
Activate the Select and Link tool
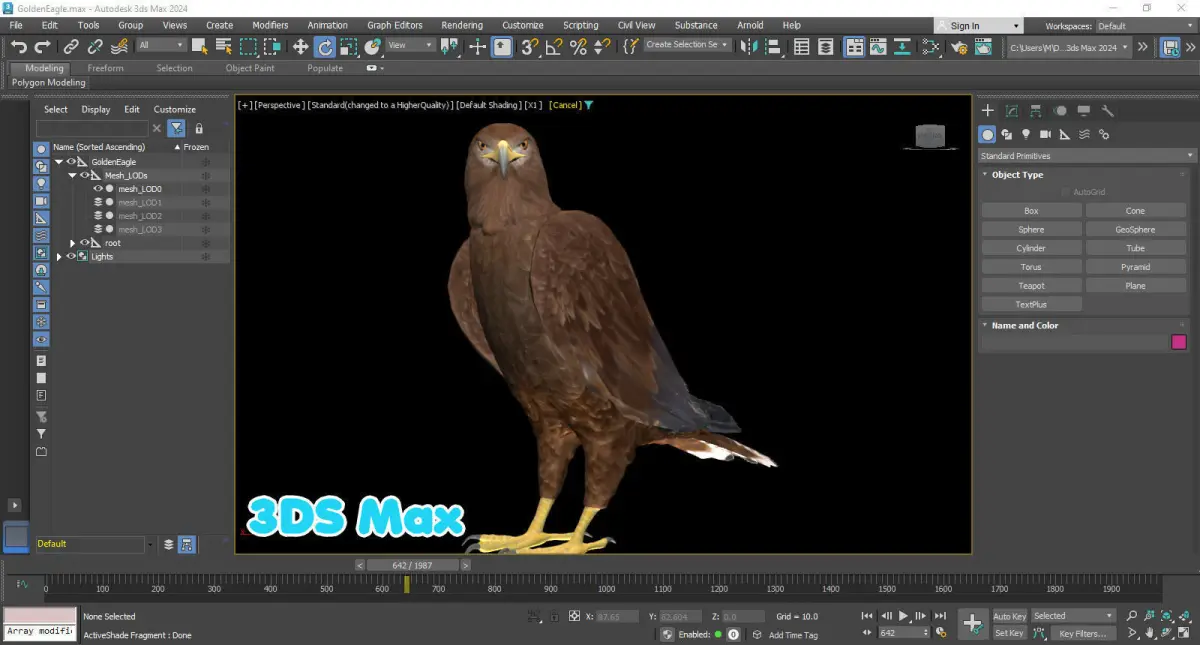[71, 46]
